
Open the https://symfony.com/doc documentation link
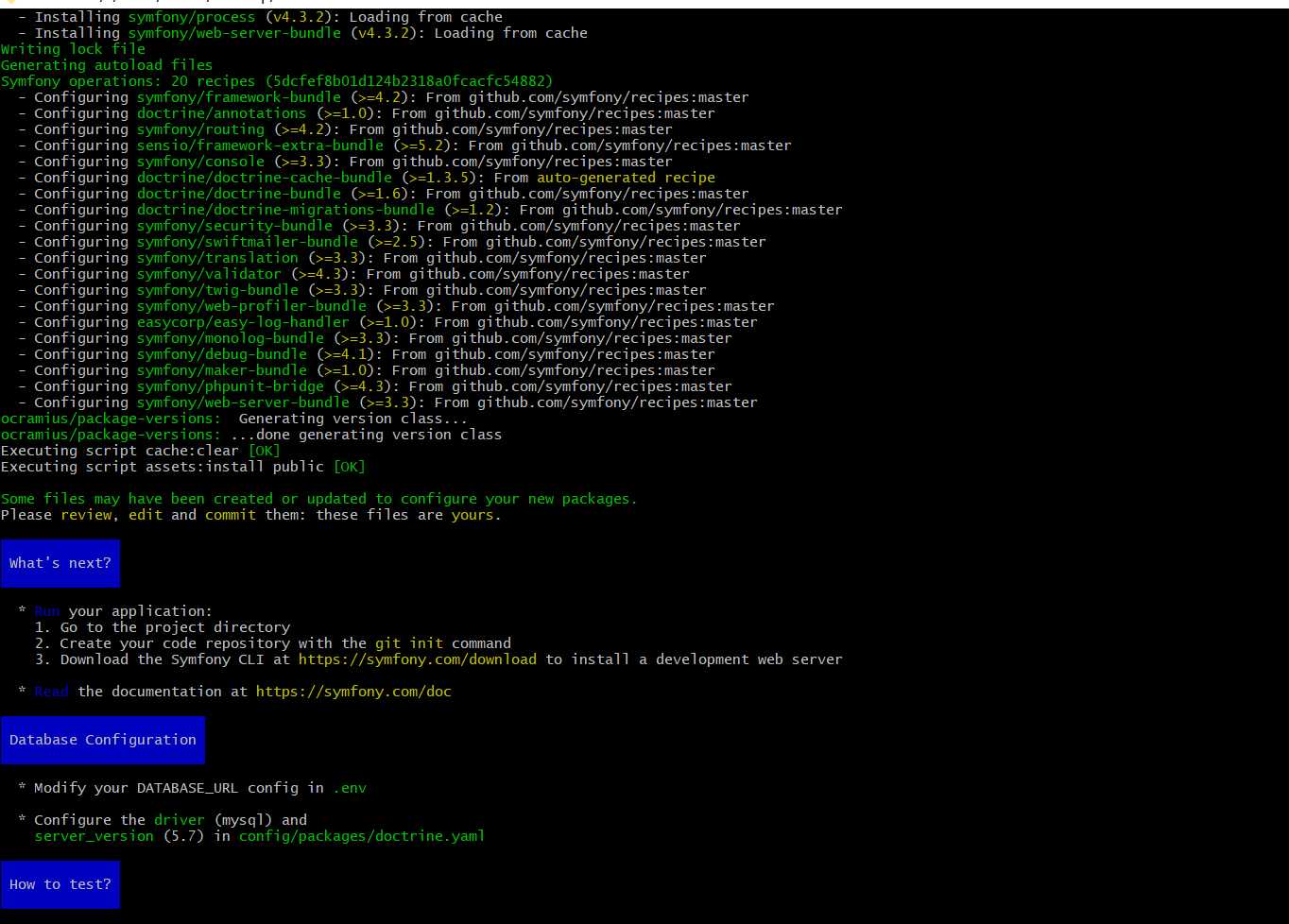353,692
